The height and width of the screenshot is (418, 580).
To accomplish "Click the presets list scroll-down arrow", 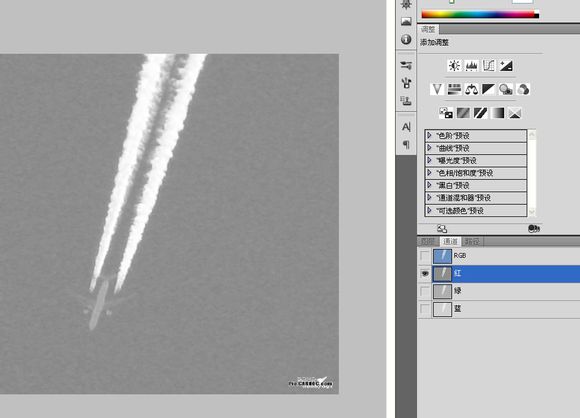I will [x=532, y=212].
